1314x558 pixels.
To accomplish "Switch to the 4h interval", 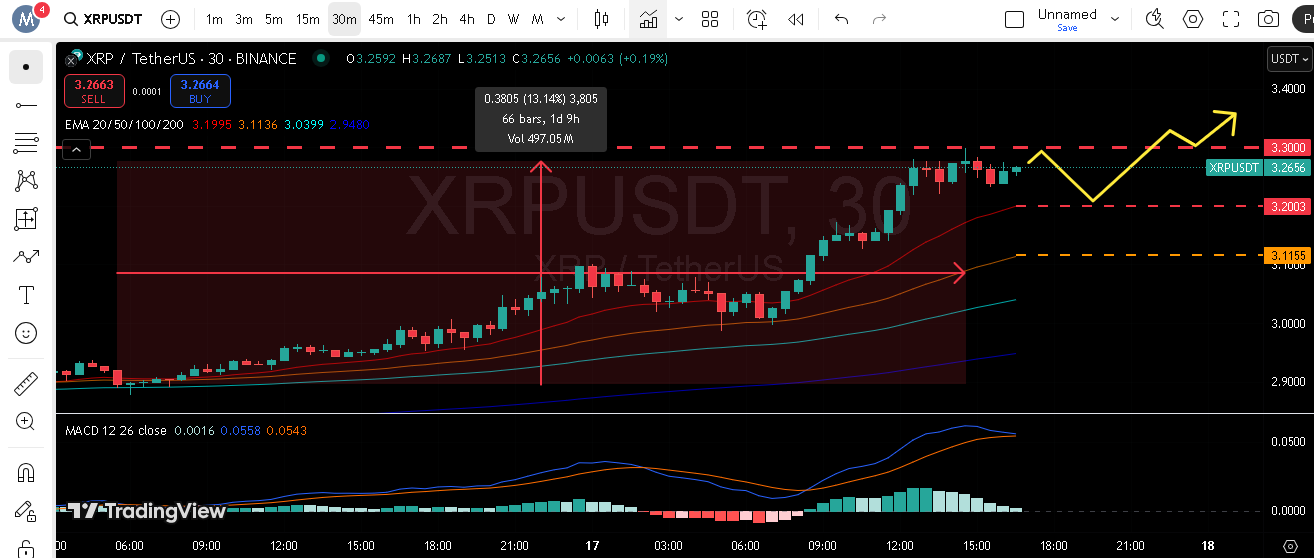I will pyautogui.click(x=467, y=19).
